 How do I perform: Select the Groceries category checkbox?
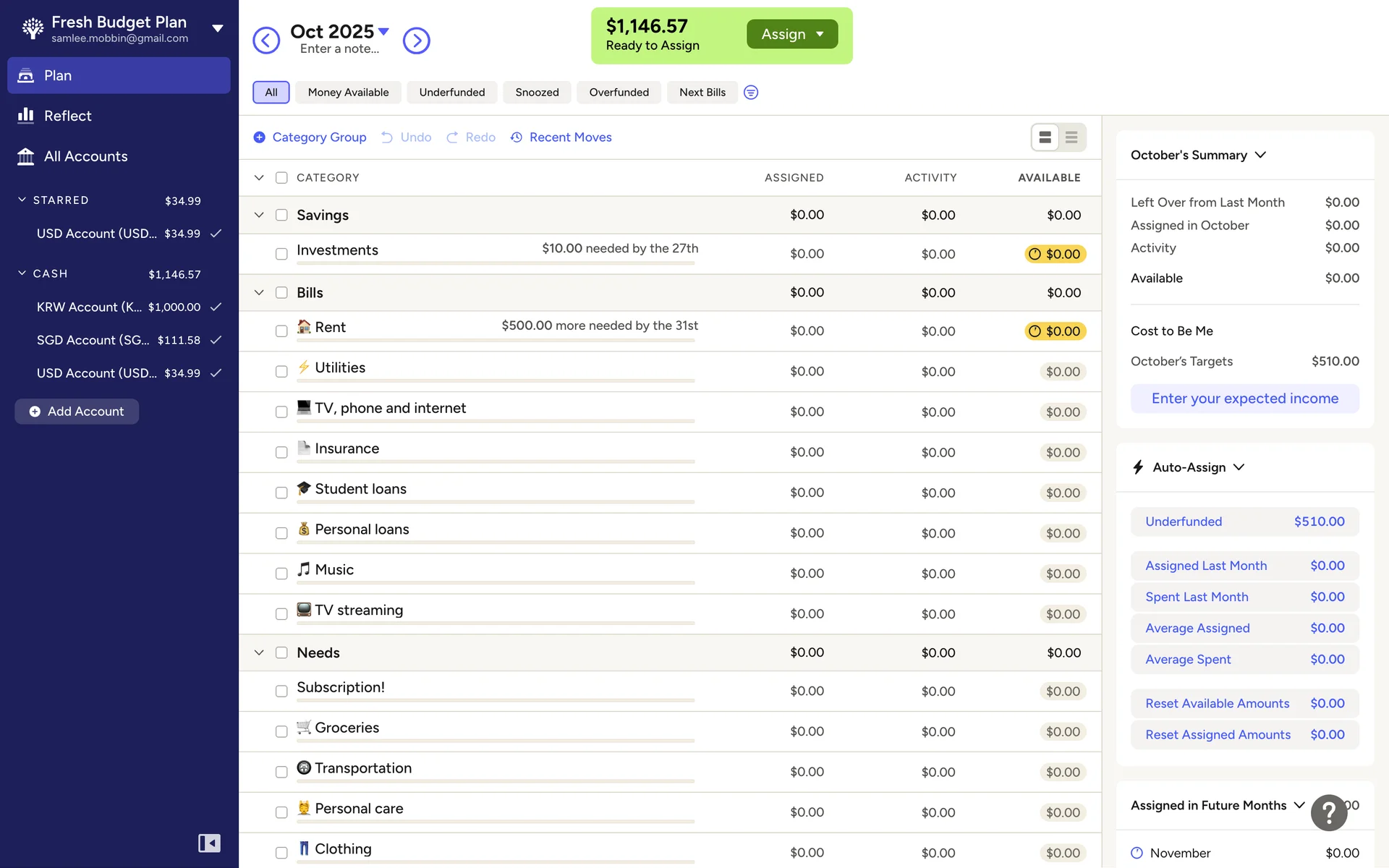(x=281, y=731)
